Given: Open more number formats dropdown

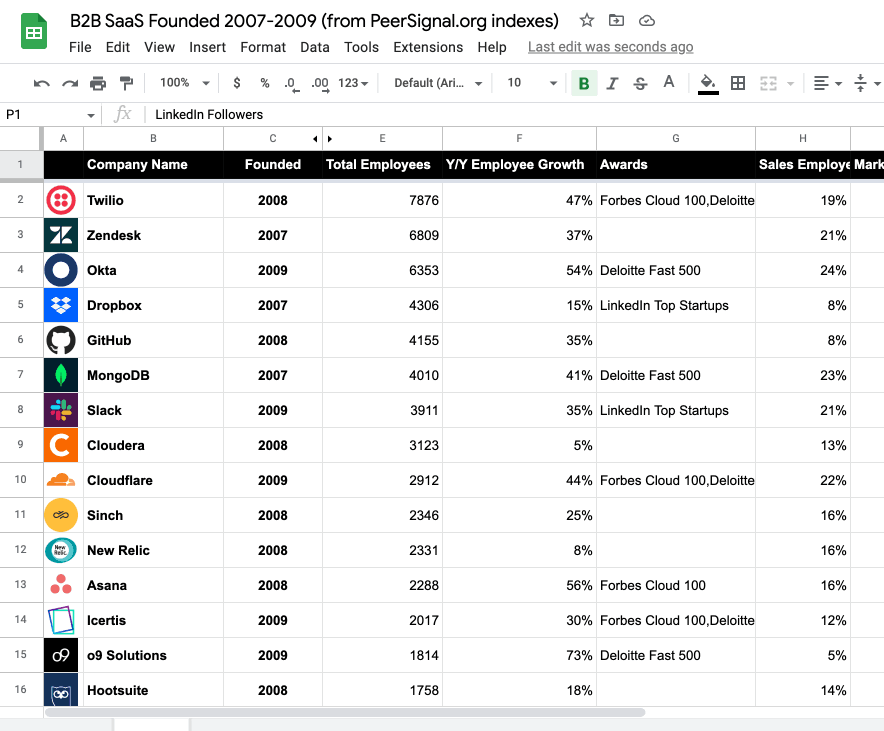Looking at the screenshot, I should [353, 83].
